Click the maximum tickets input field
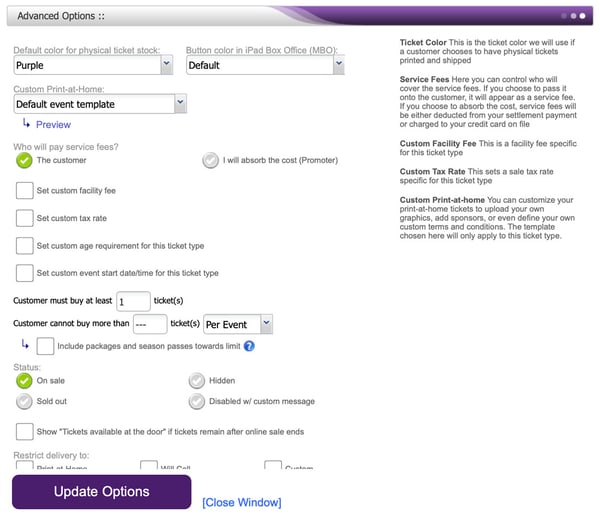600x522 pixels. click(x=150, y=324)
